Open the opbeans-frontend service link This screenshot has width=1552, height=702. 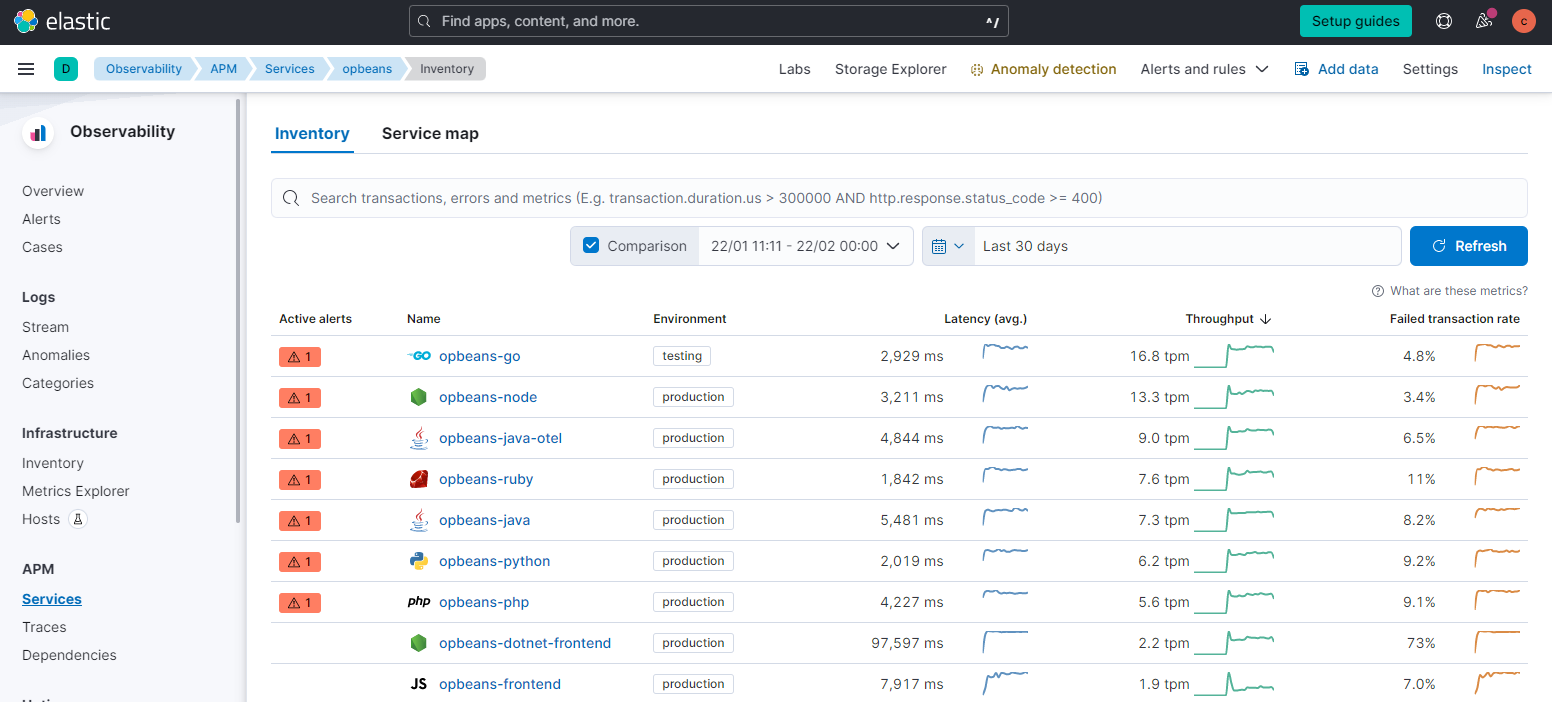click(x=500, y=684)
